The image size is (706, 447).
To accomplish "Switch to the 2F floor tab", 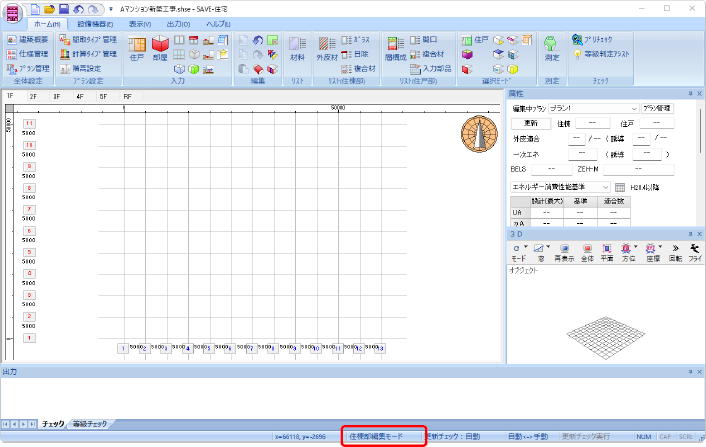I will point(33,96).
